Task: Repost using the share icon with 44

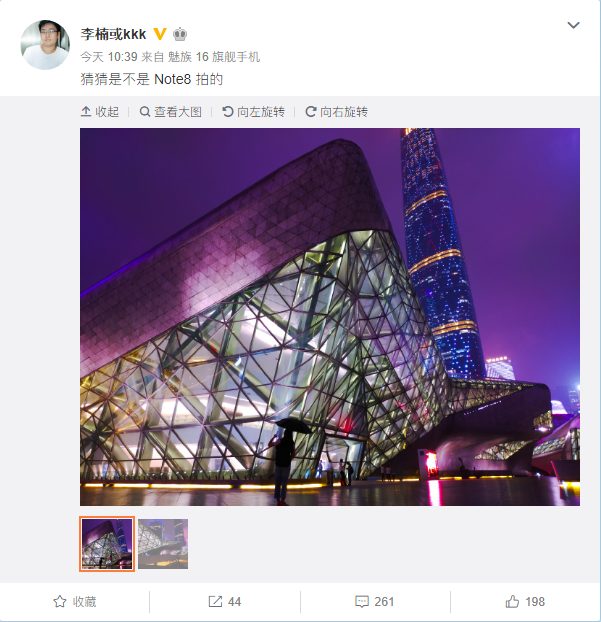Action: click(x=225, y=602)
